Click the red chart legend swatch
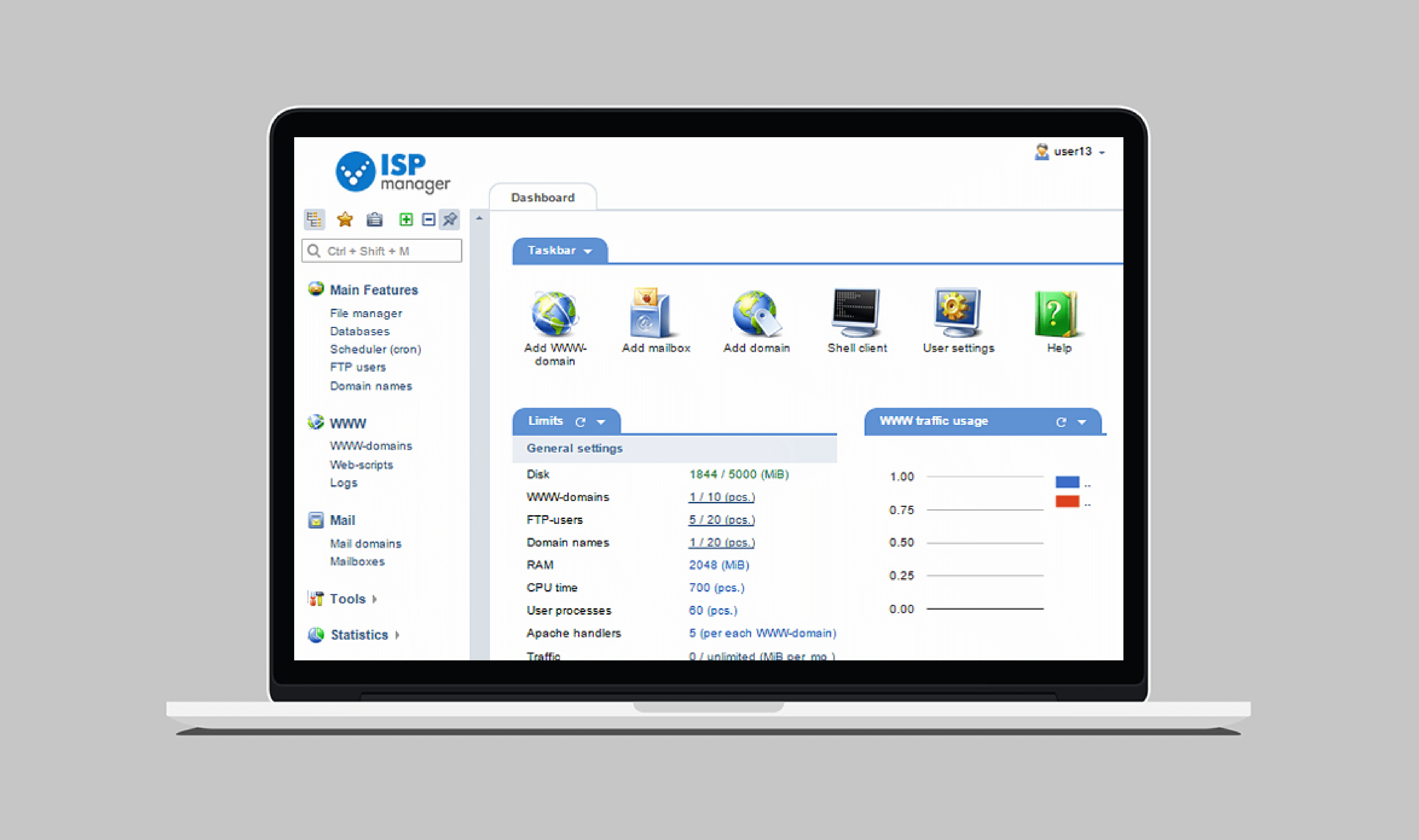This screenshot has height=840, width=1419. (1067, 502)
